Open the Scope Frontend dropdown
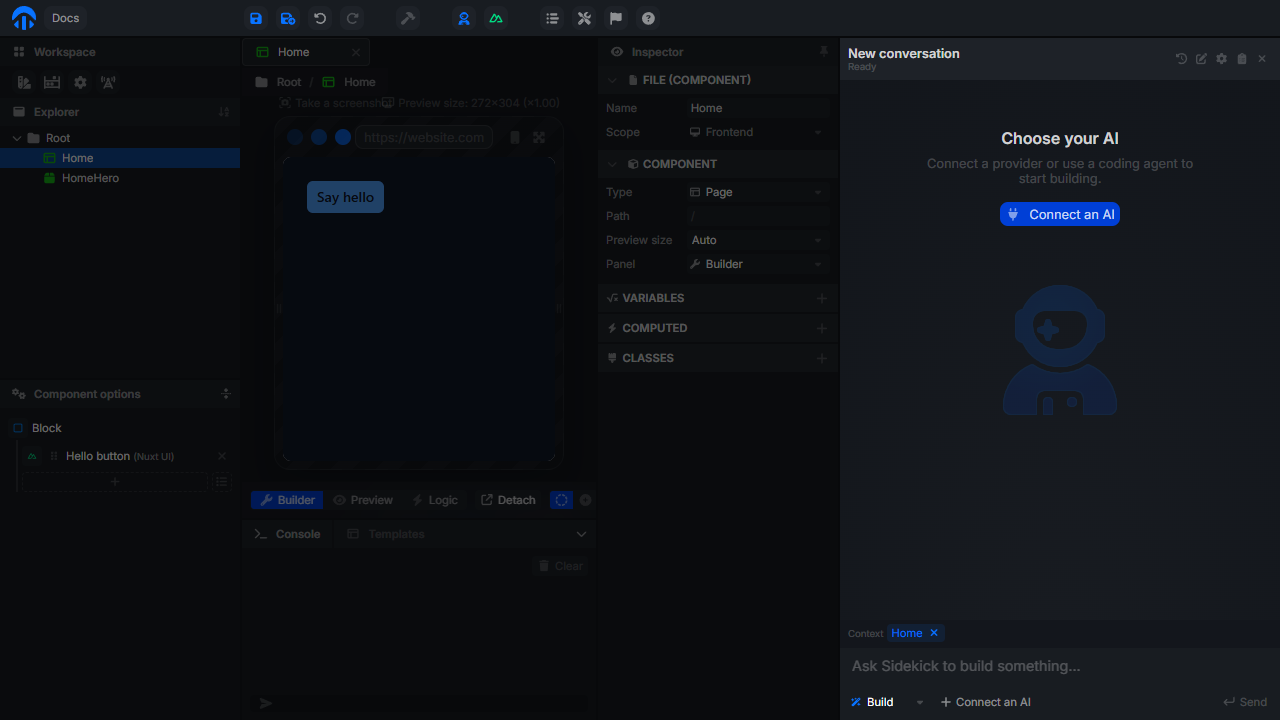The height and width of the screenshot is (720, 1280). [x=758, y=132]
